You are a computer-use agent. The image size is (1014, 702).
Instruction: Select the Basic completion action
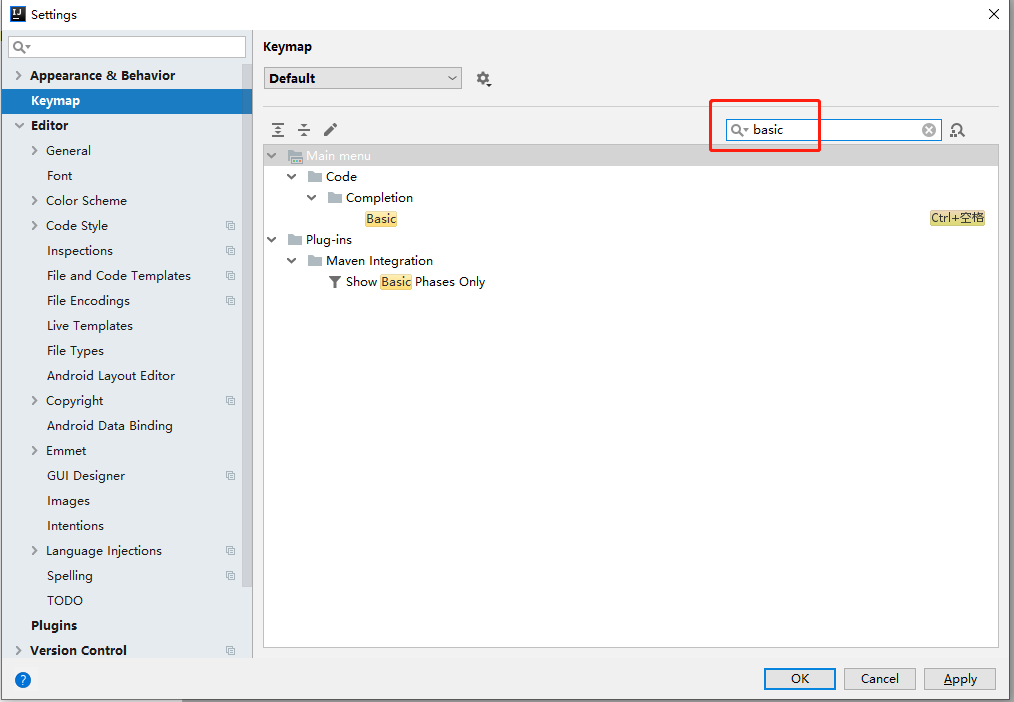click(x=381, y=219)
